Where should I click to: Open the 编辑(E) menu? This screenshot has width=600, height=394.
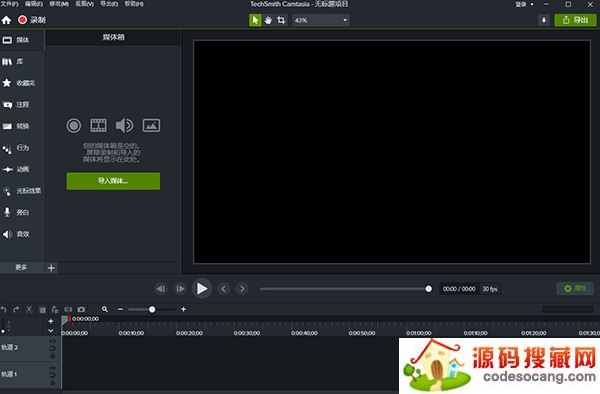(x=34, y=4)
